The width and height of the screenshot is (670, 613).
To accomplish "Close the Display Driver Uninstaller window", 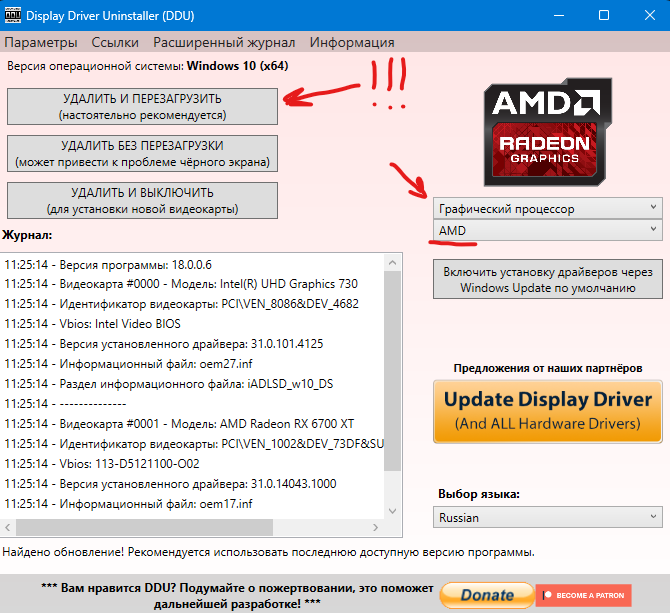I will click(x=650, y=15).
